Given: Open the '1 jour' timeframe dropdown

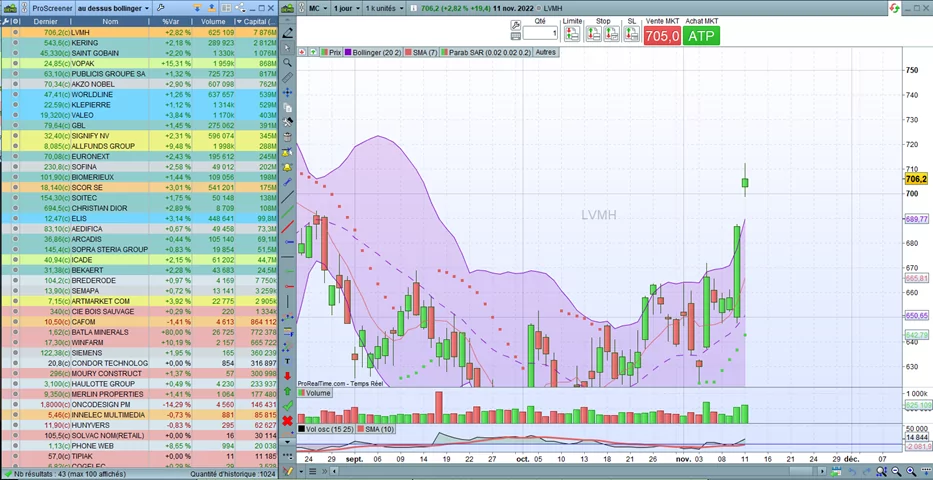Looking at the screenshot, I should 346,8.
